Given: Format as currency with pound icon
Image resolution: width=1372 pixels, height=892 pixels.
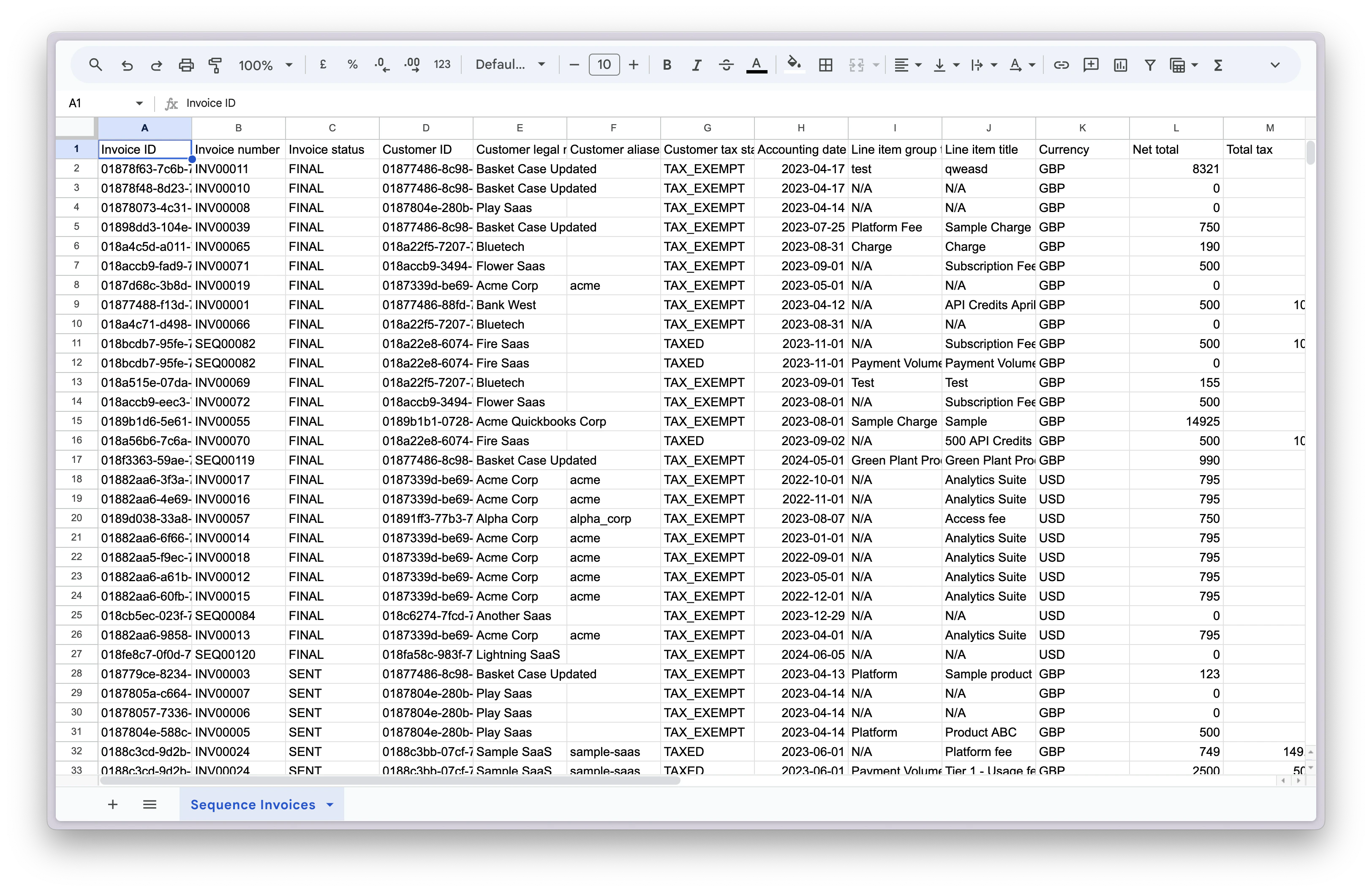Looking at the screenshot, I should 323,65.
